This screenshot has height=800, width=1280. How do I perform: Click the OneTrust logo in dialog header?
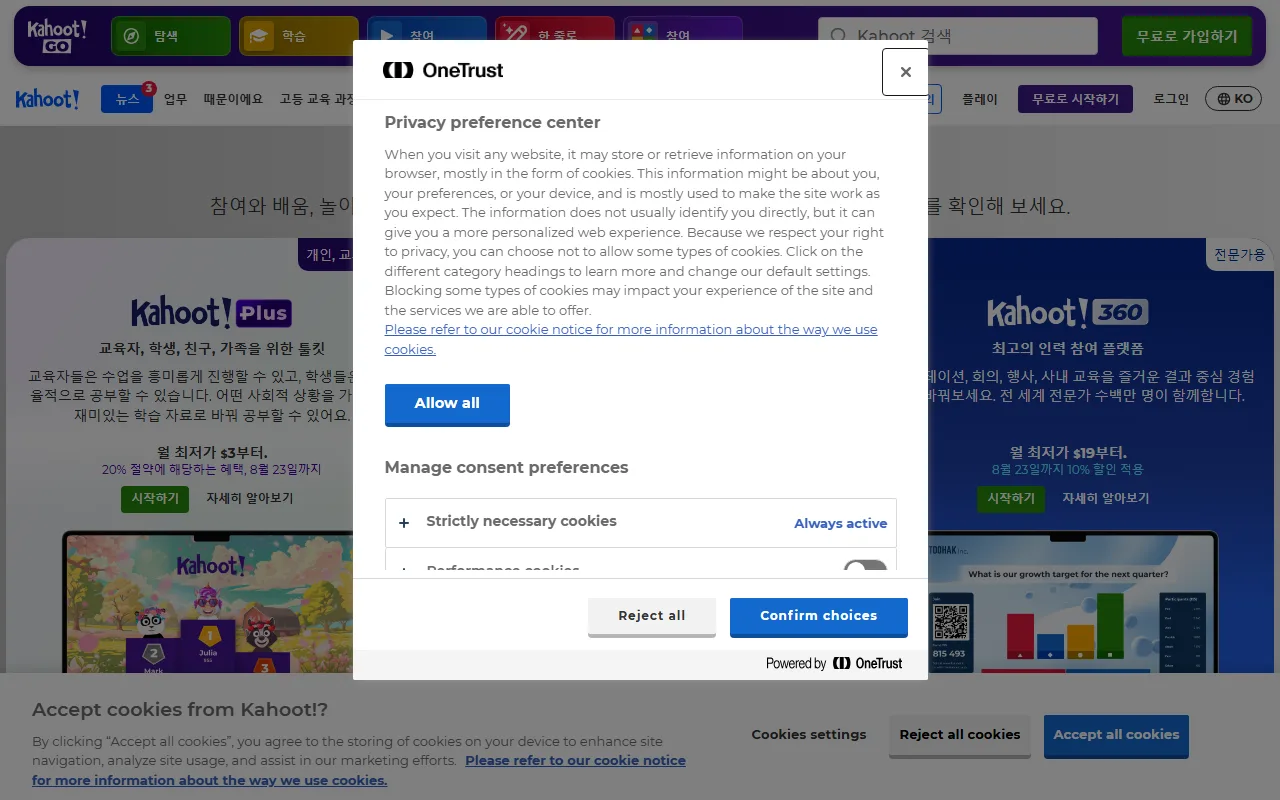click(x=443, y=70)
